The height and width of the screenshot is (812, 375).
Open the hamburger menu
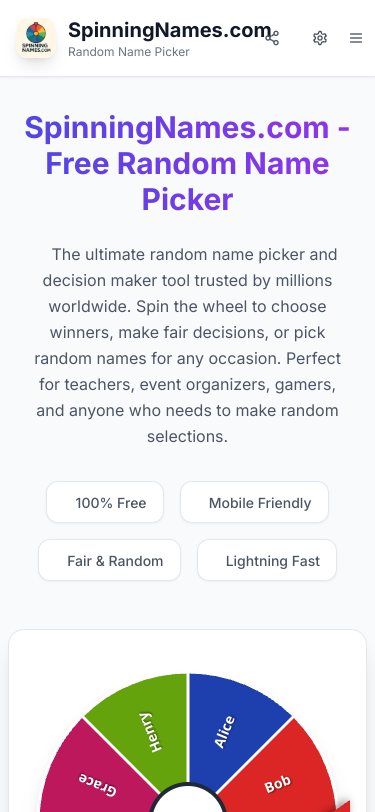coord(356,38)
